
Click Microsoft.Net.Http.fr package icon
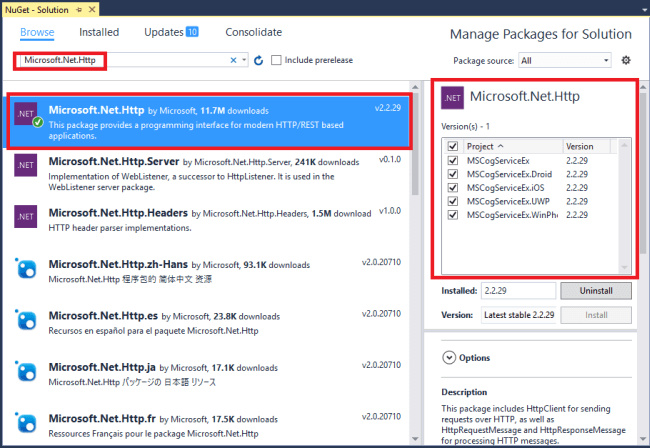pyautogui.click(x=26, y=422)
